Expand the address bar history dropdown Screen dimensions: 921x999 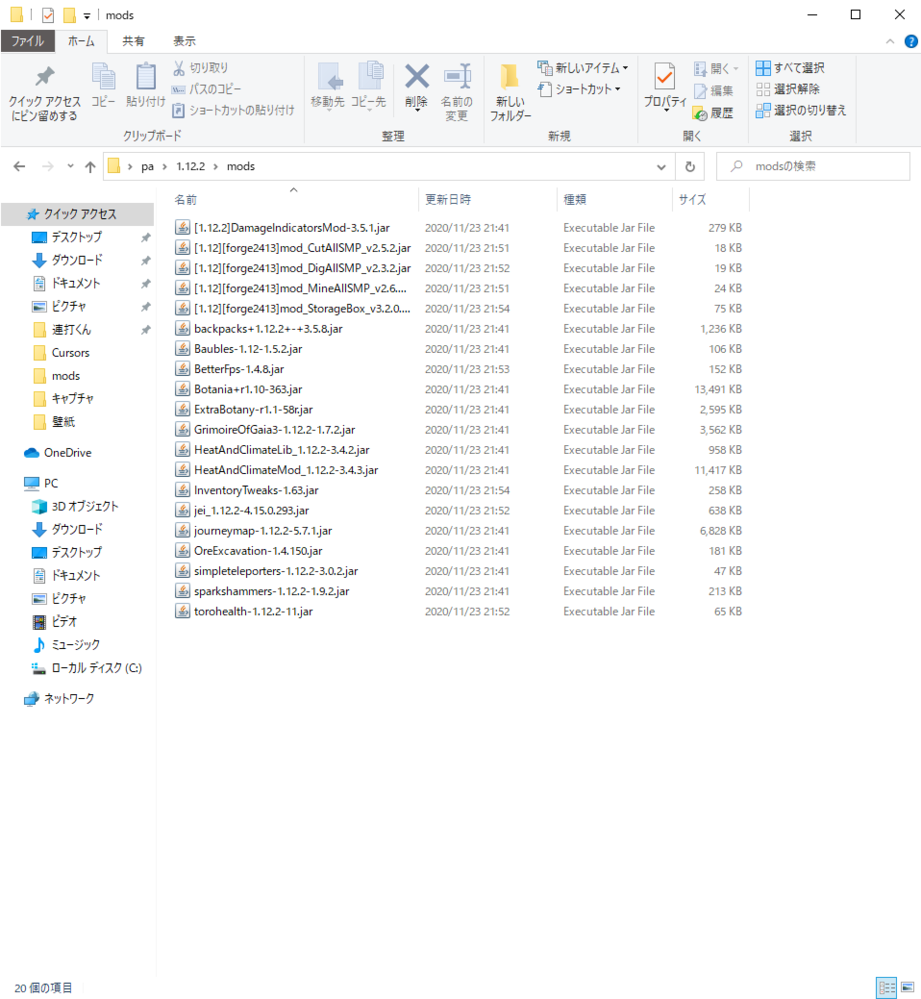click(661, 167)
